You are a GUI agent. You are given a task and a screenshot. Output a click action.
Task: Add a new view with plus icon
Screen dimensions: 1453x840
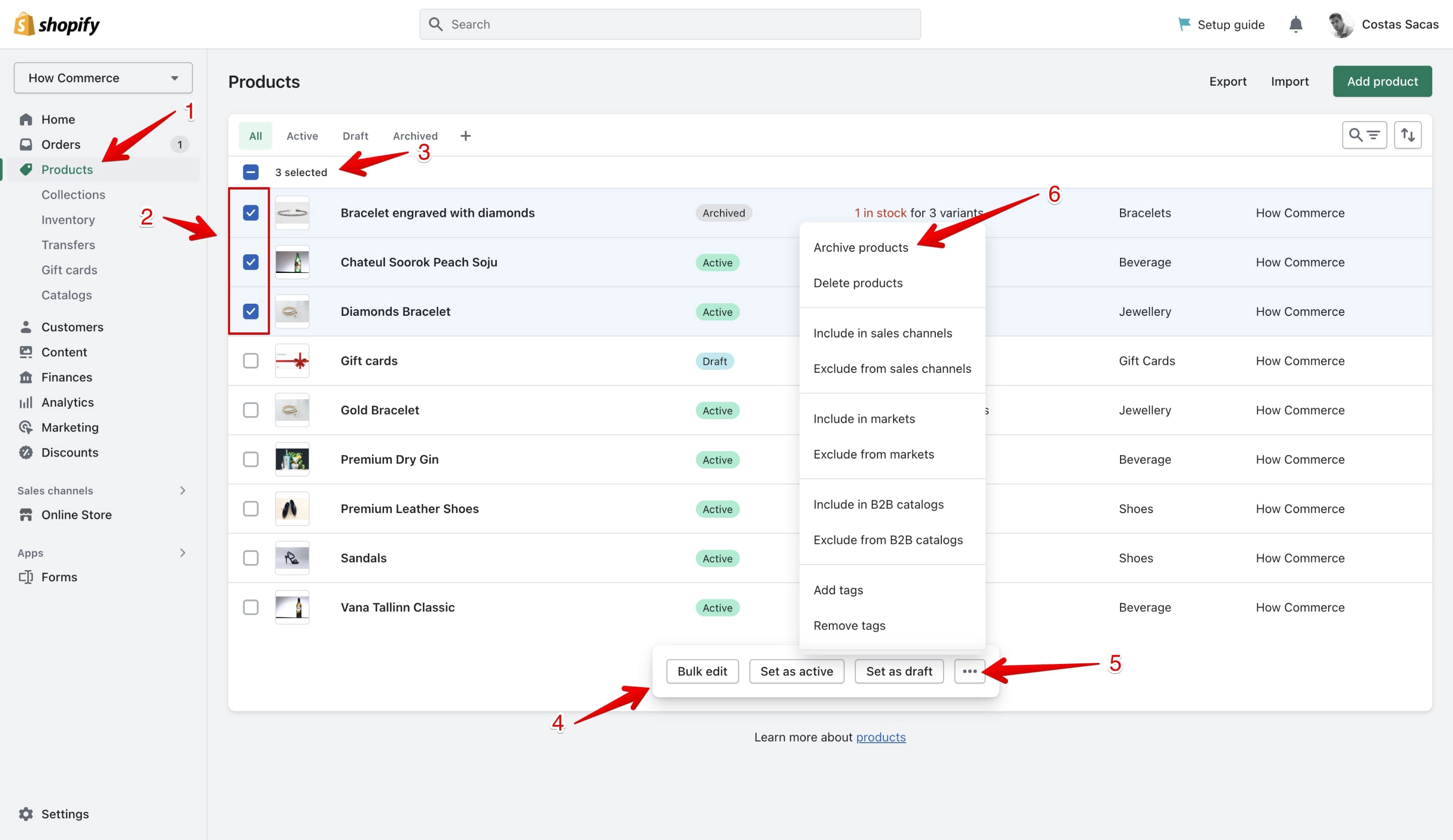point(465,136)
